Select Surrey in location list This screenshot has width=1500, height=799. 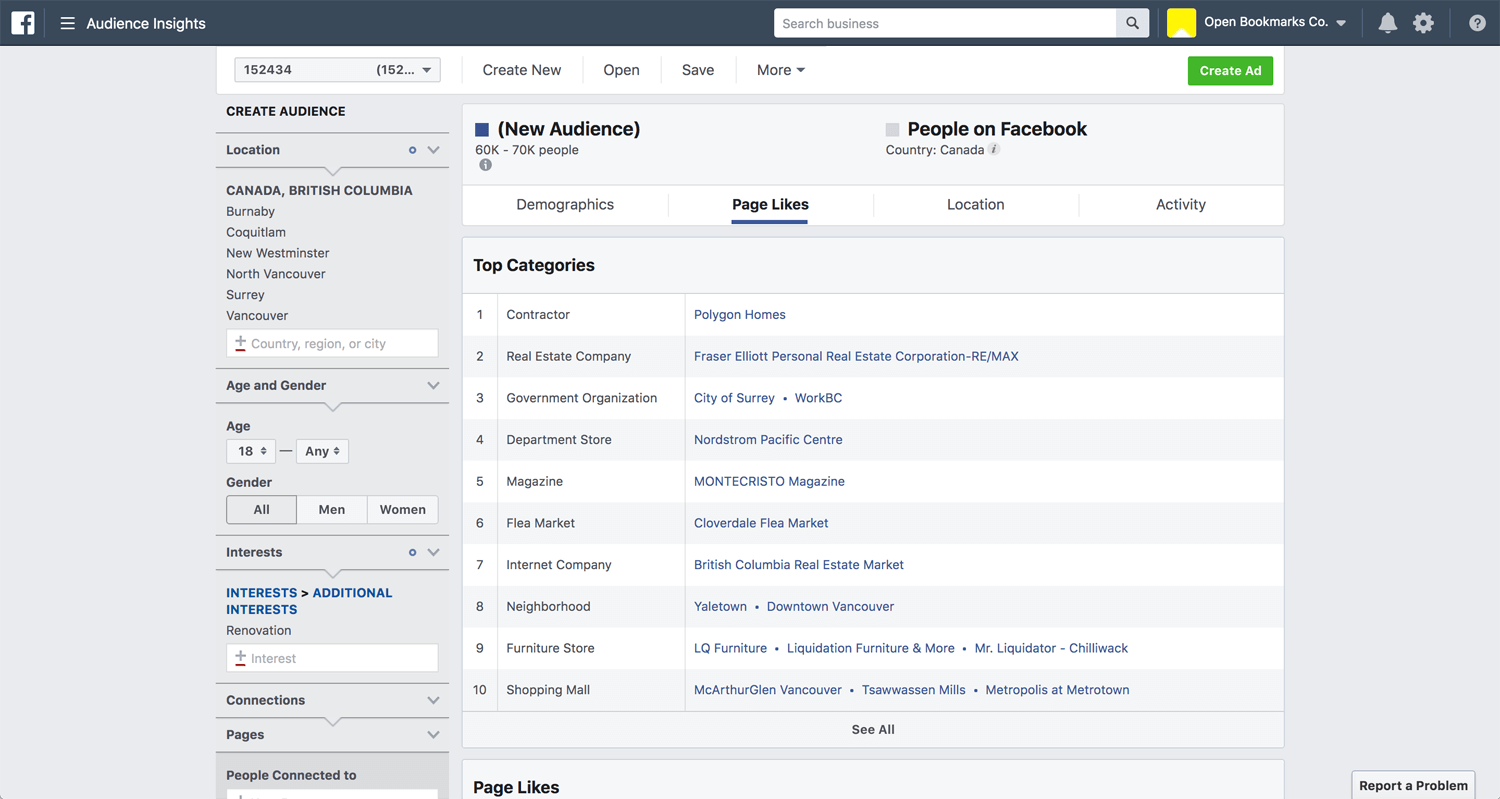pos(245,295)
